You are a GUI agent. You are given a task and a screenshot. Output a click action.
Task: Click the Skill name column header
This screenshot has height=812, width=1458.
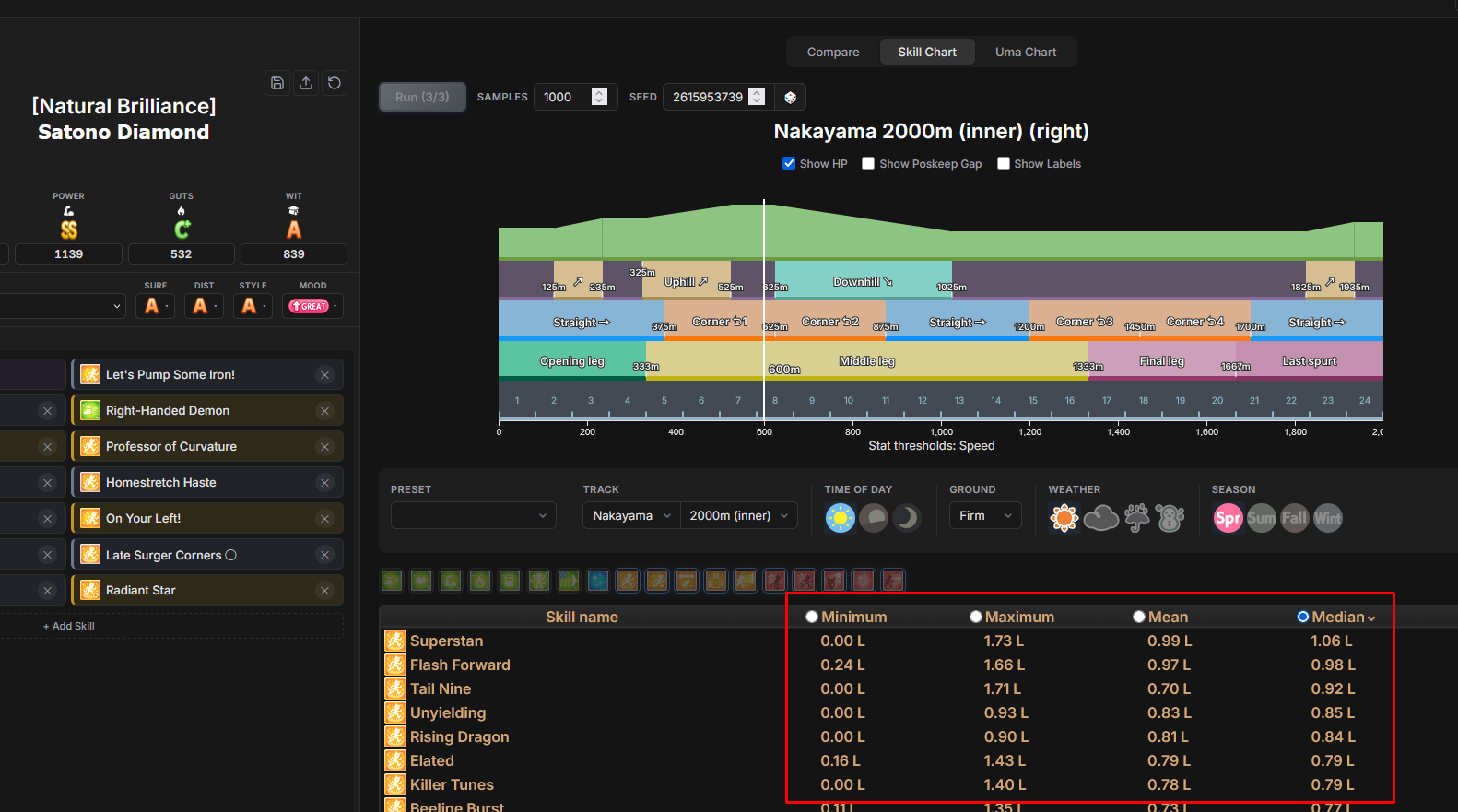[582, 617]
